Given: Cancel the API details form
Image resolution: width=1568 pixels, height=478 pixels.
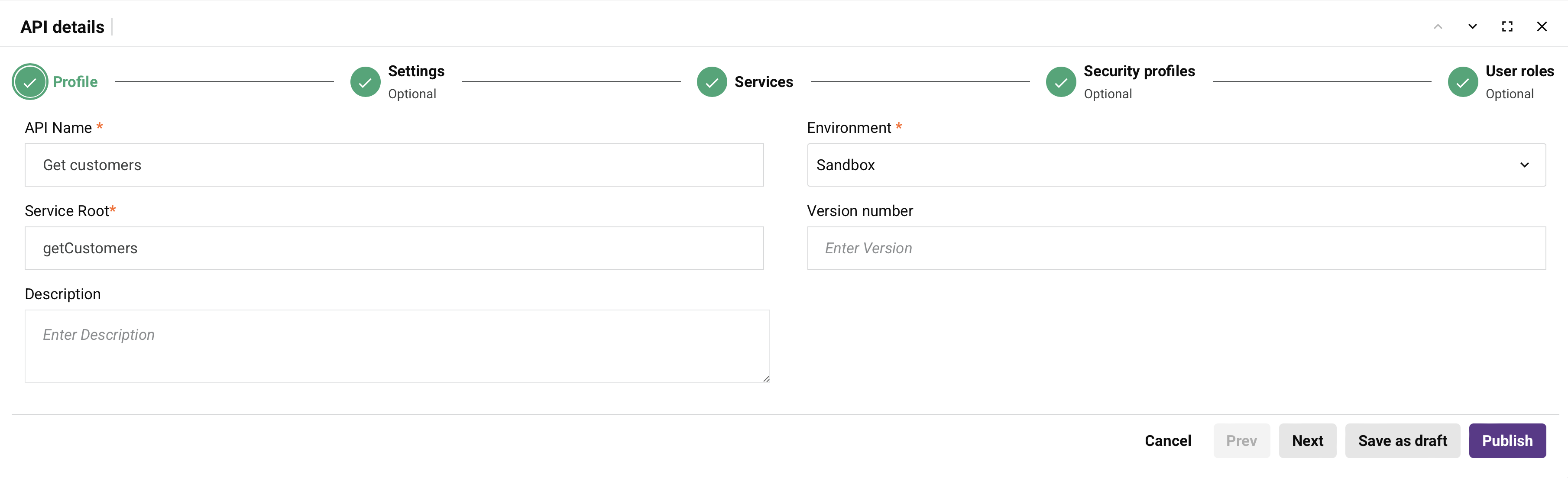Looking at the screenshot, I should coord(1167,441).
